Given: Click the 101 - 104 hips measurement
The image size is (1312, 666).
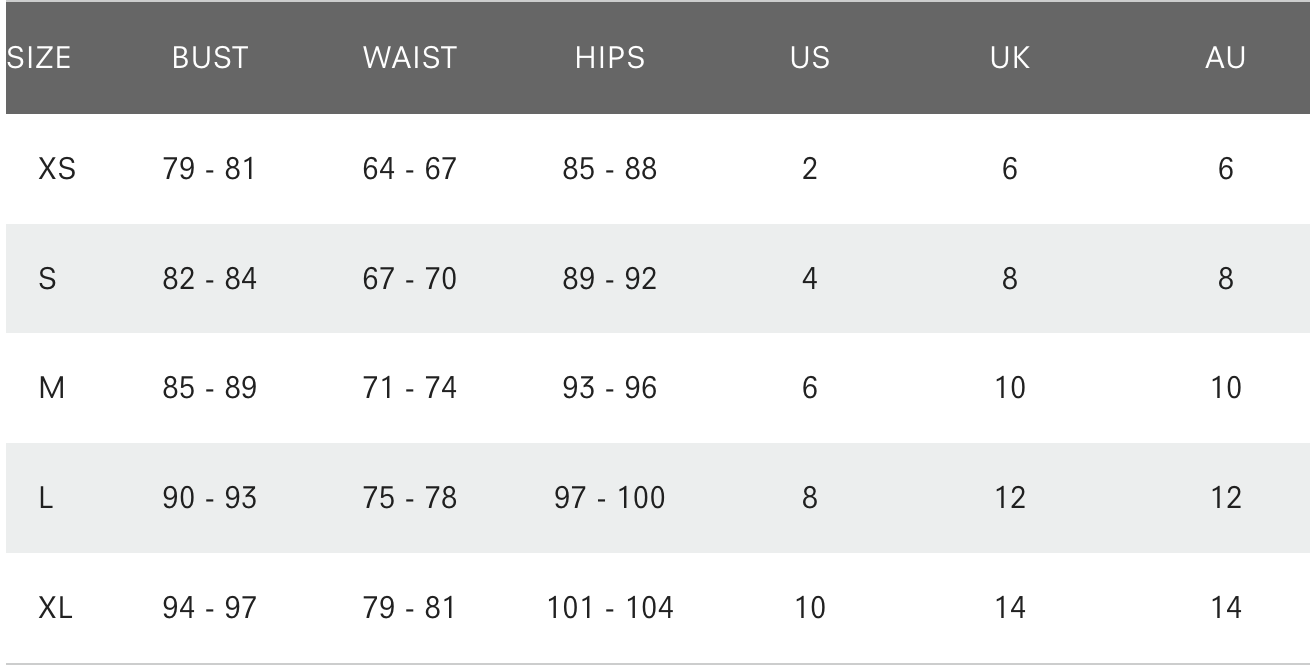Looking at the screenshot, I should coord(610,607).
